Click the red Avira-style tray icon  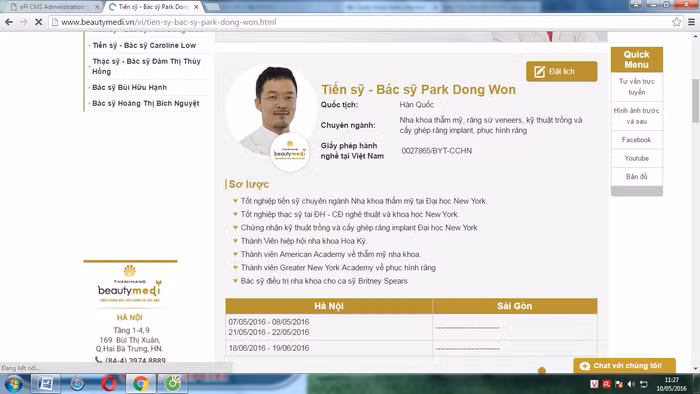[606, 384]
